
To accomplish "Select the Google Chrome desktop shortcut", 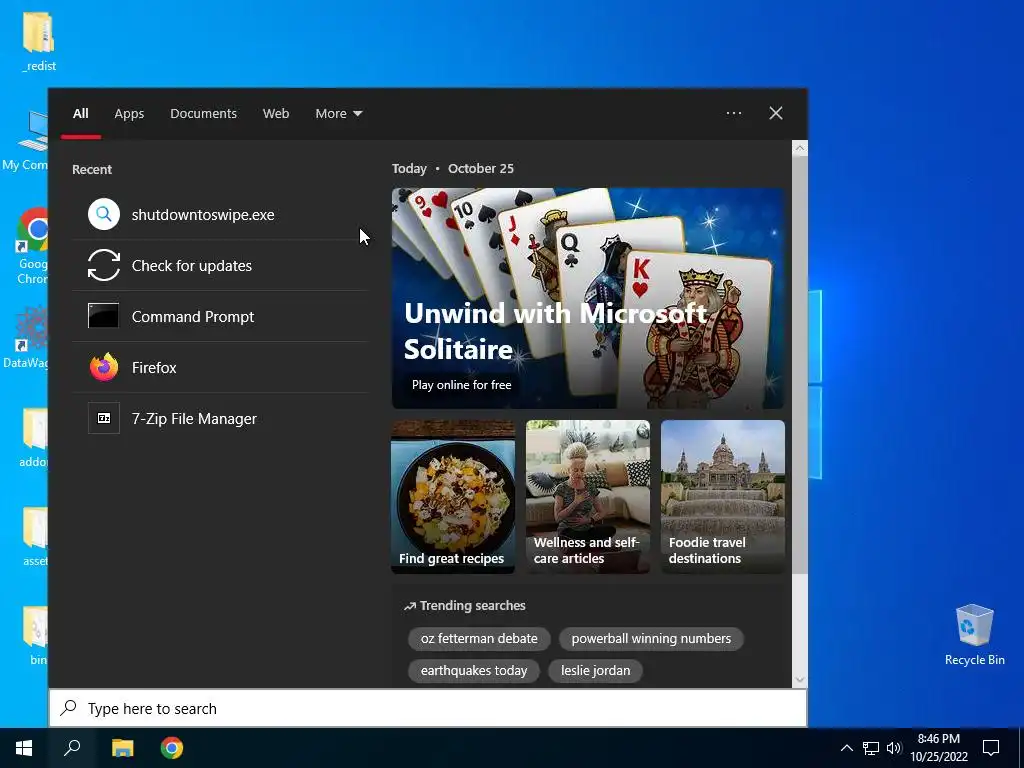I will pos(32,246).
